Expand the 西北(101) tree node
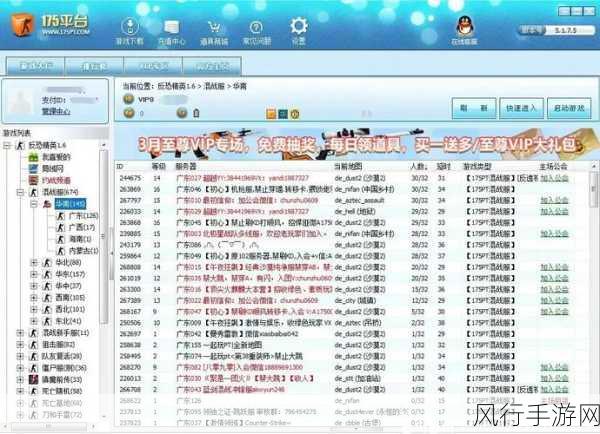Screen dimensions: 600x434 [x=34, y=309]
